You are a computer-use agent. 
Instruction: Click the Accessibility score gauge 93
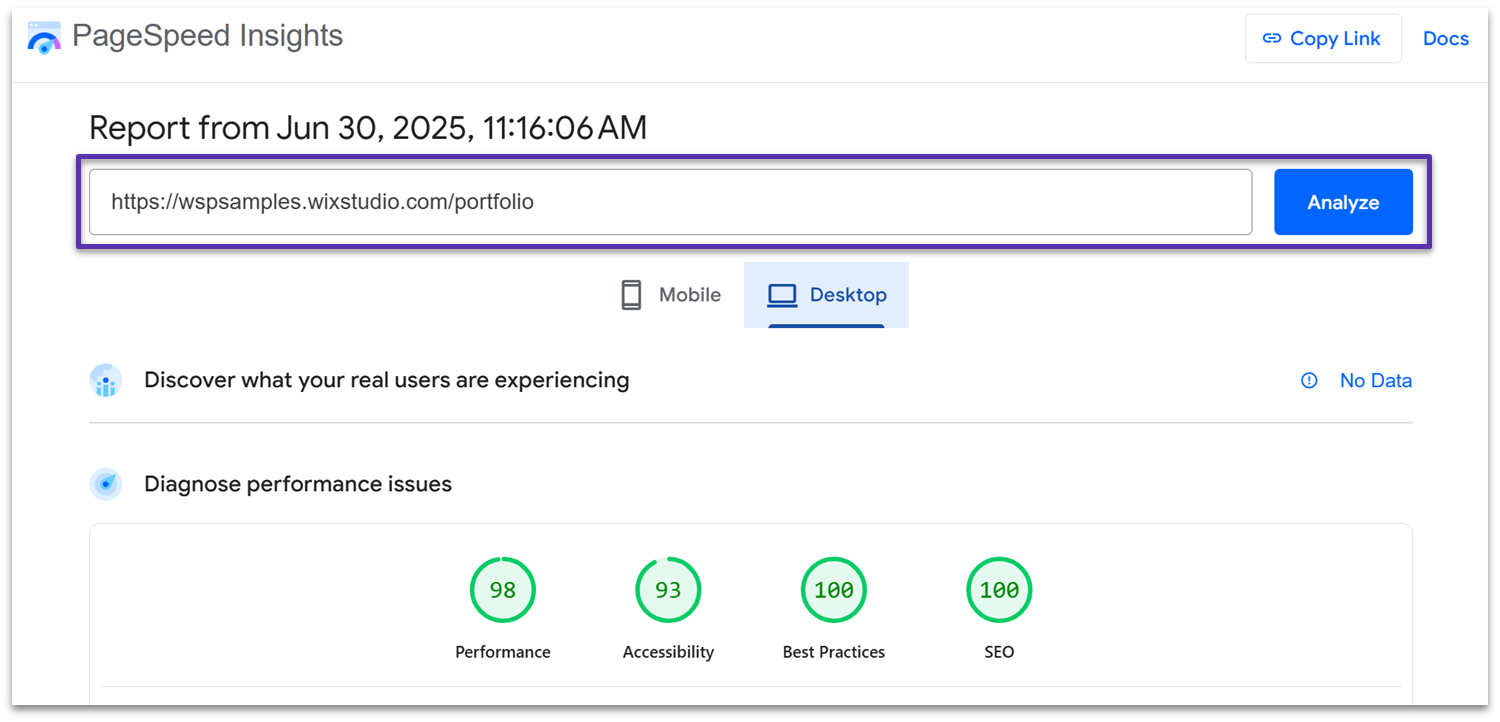coord(668,590)
